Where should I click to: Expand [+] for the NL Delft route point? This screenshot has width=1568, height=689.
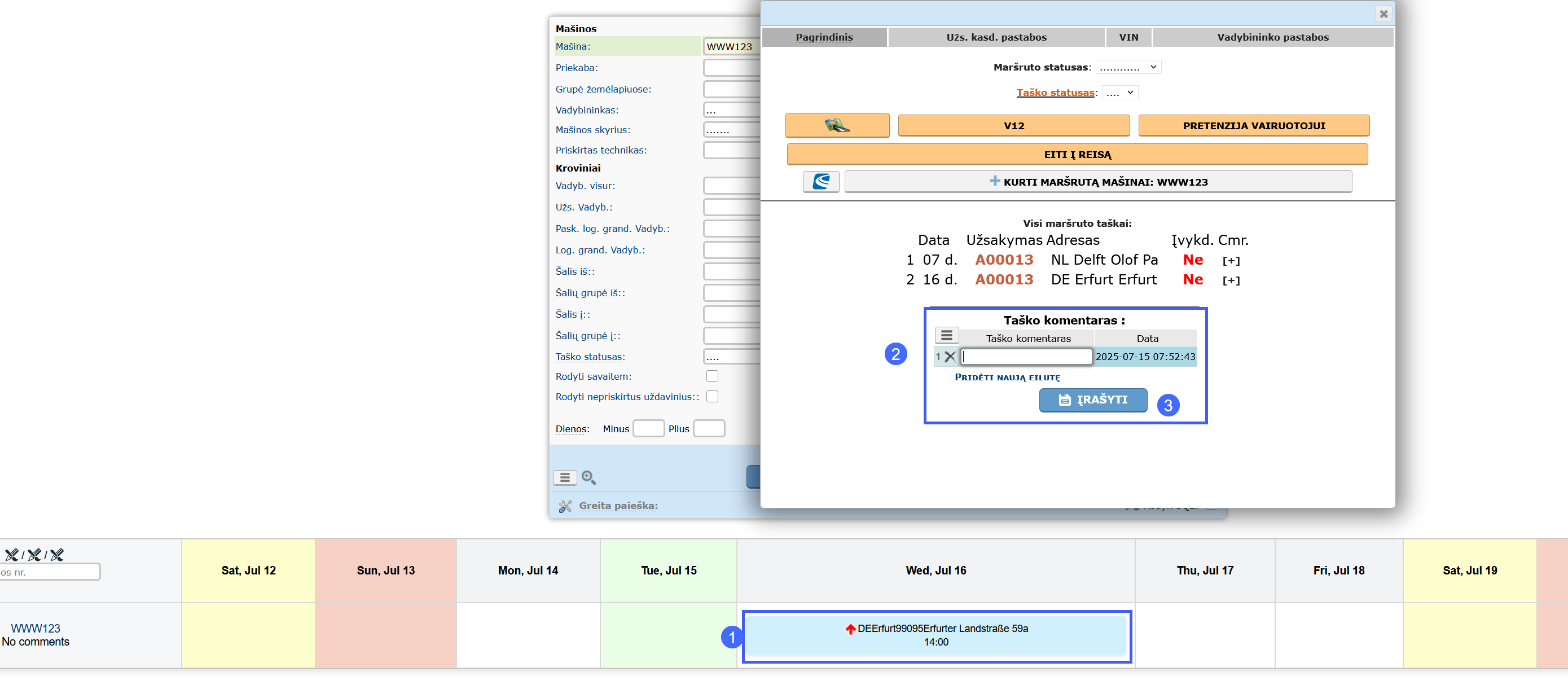coord(1231,261)
